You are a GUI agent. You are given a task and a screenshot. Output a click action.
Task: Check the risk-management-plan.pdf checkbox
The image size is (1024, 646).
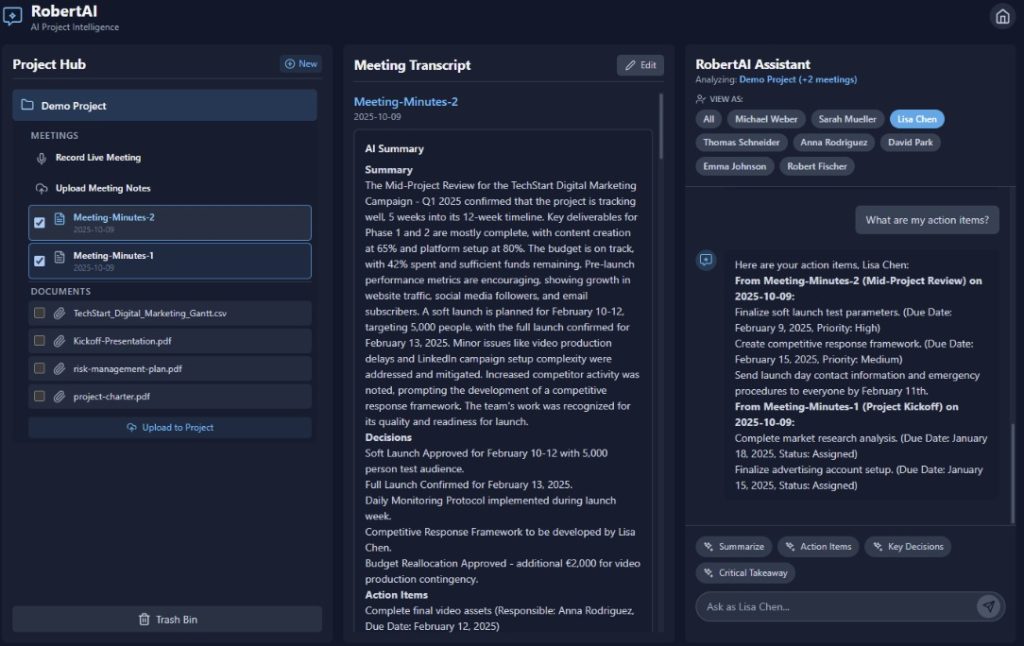(39, 369)
